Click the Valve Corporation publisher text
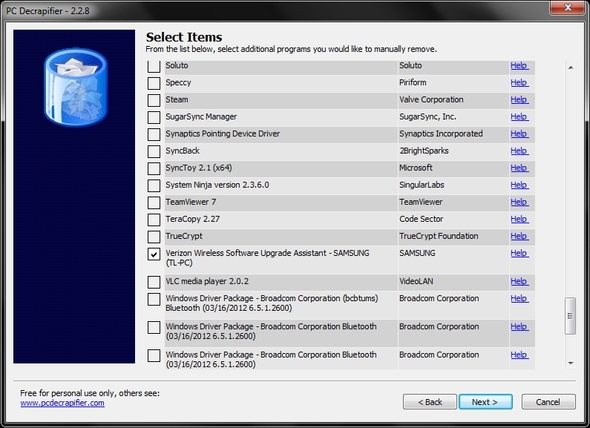The width and height of the screenshot is (590, 428). [431, 100]
